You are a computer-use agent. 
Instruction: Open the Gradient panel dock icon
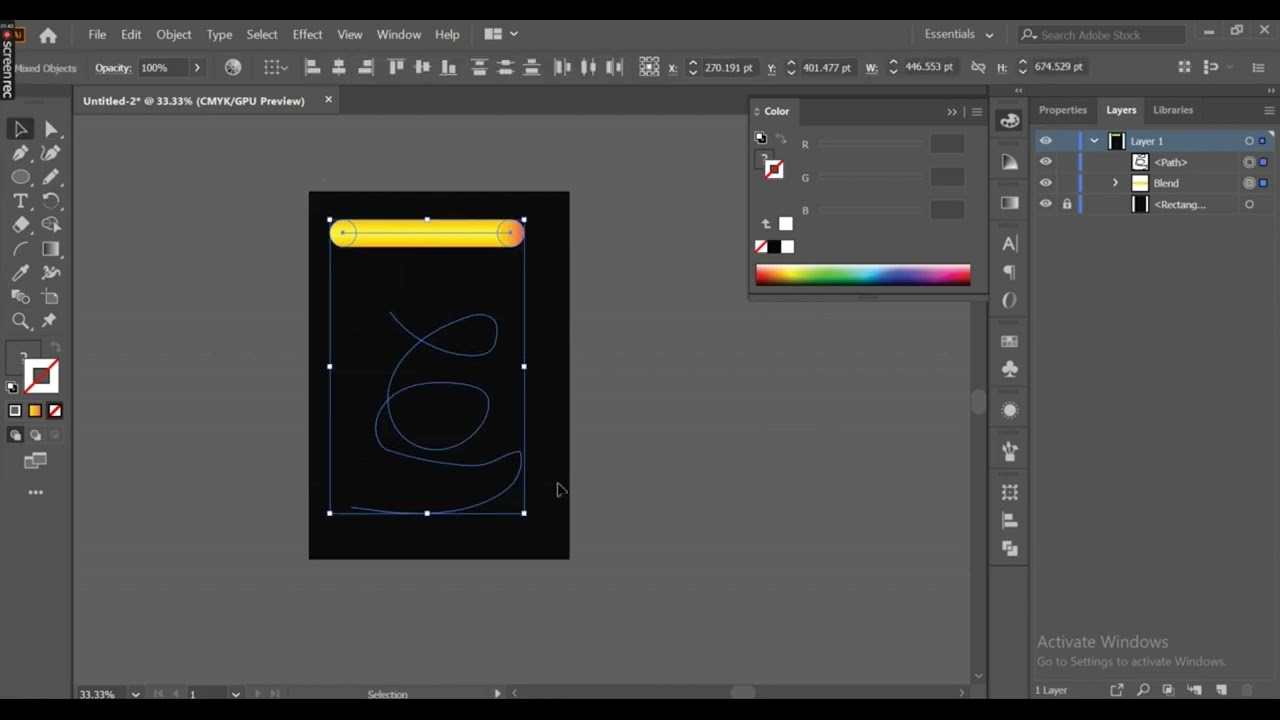(1010, 203)
